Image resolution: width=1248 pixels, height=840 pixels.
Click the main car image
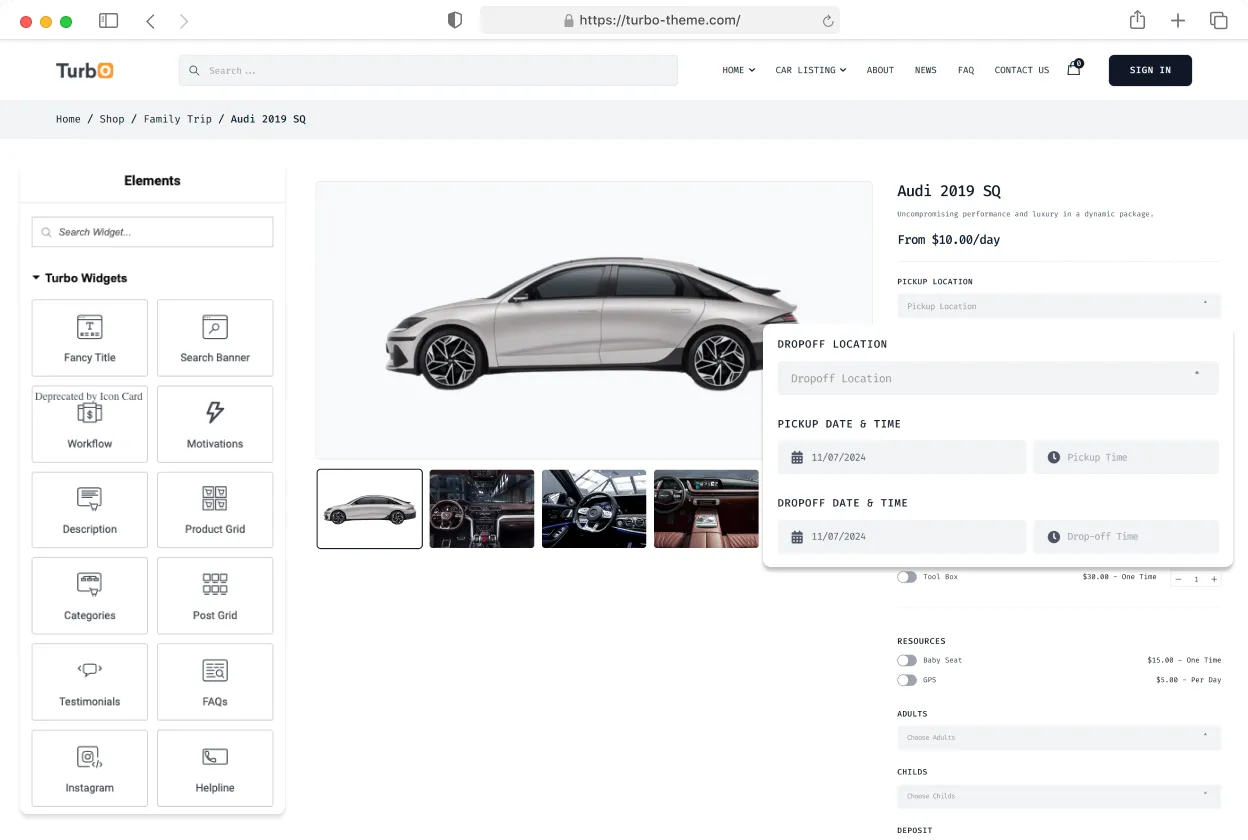[594, 320]
